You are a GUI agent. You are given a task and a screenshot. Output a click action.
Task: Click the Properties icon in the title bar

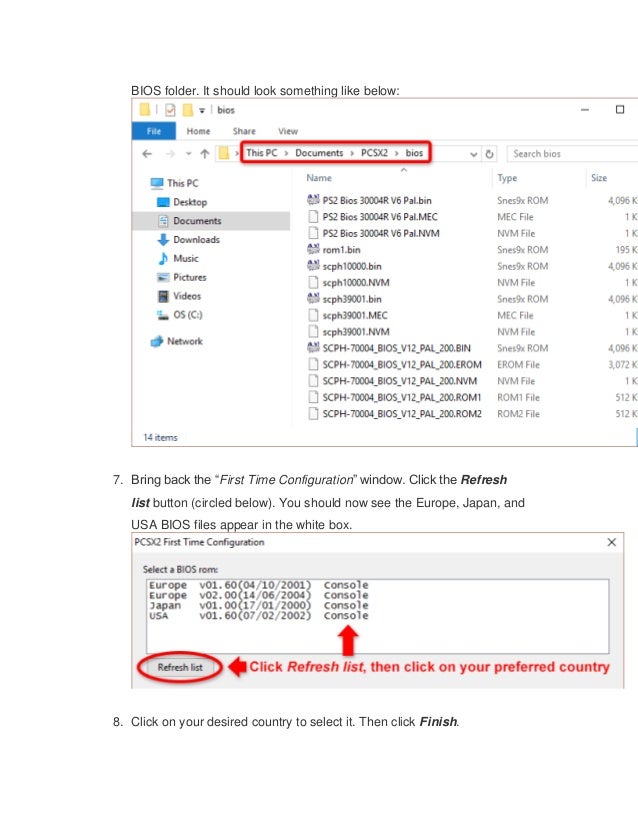point(170,110)
